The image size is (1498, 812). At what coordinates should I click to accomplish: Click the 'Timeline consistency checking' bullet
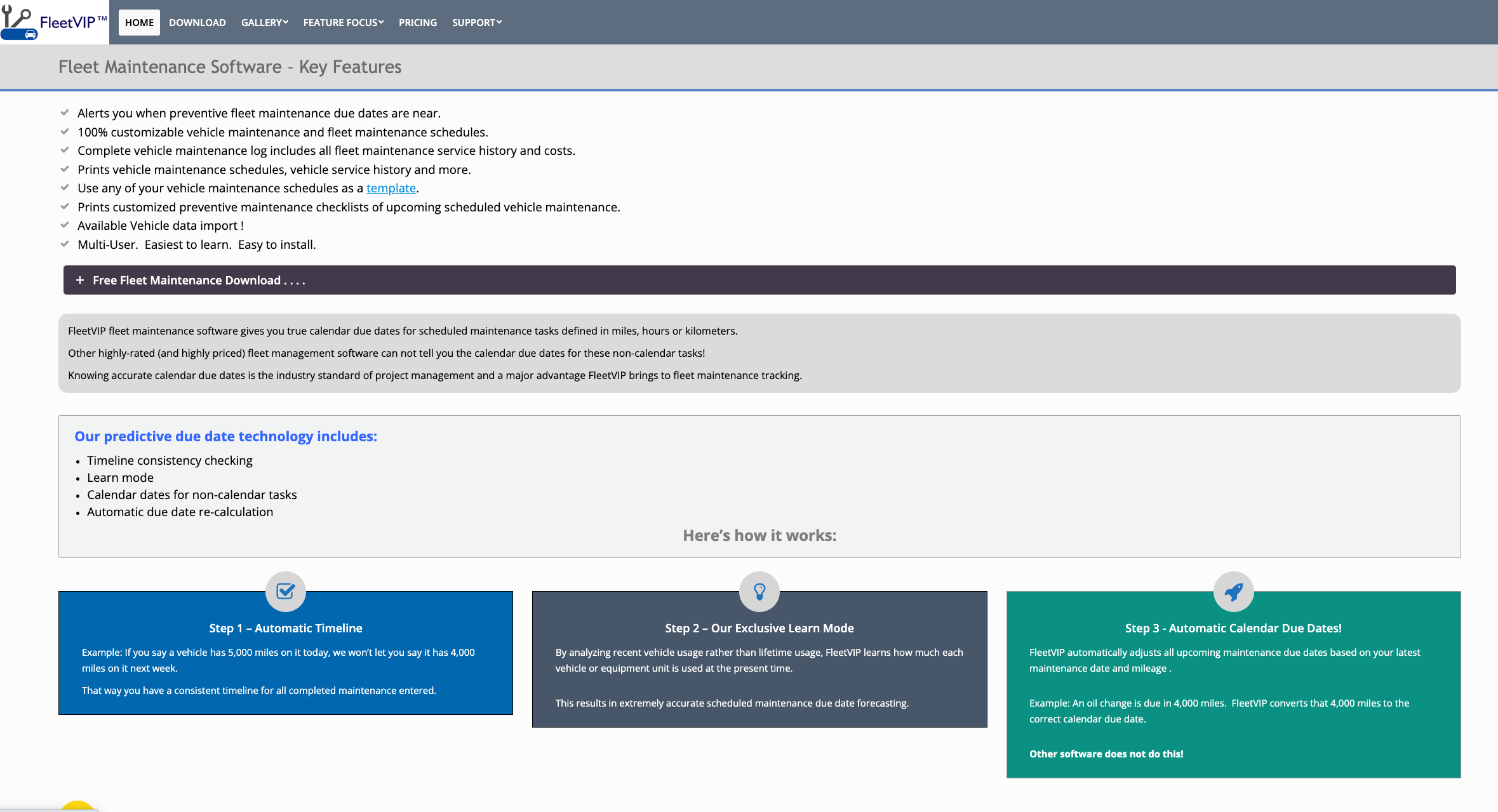click(x=170, y=460)
